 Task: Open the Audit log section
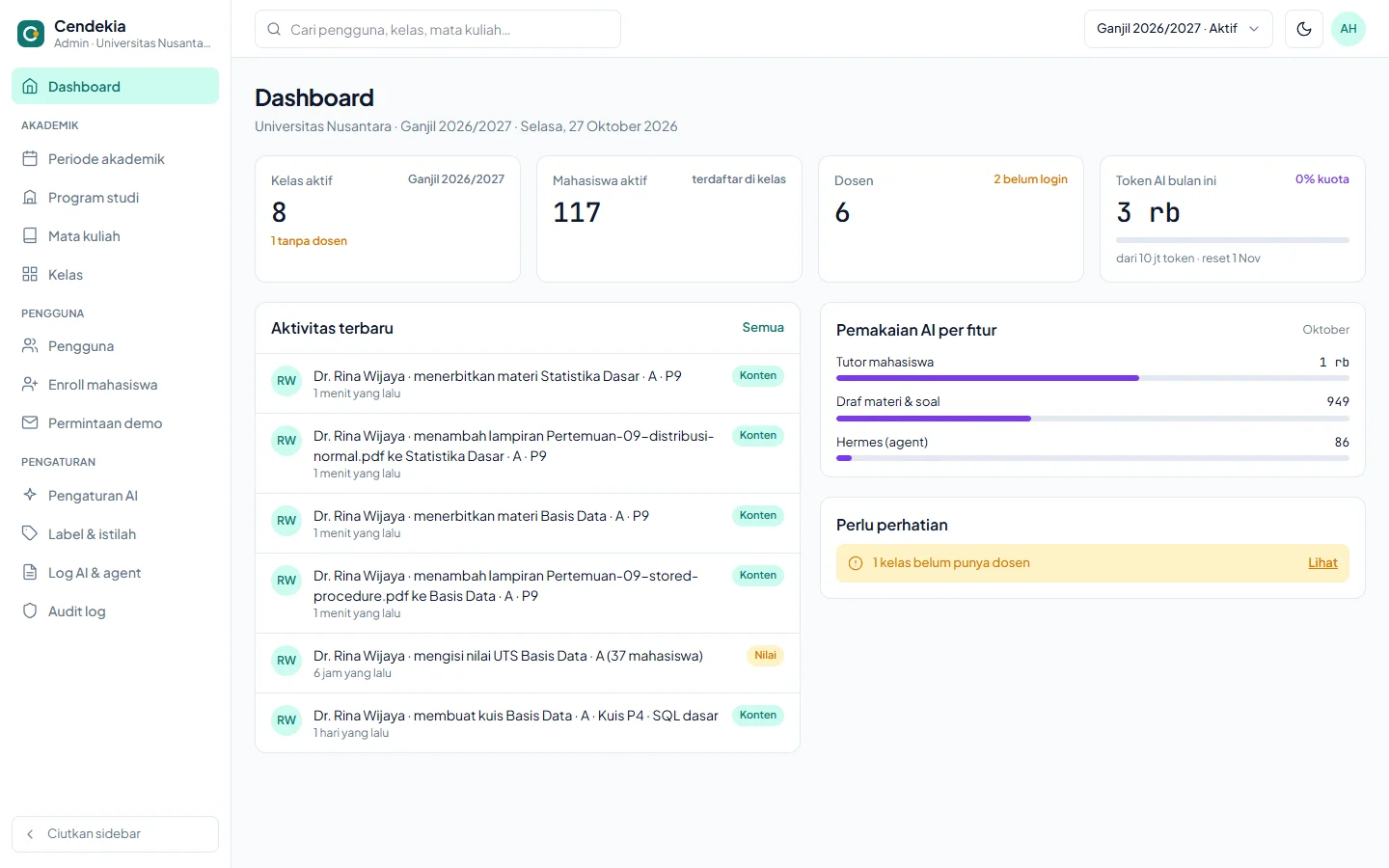pyautogui.click(x=116, y=610)
